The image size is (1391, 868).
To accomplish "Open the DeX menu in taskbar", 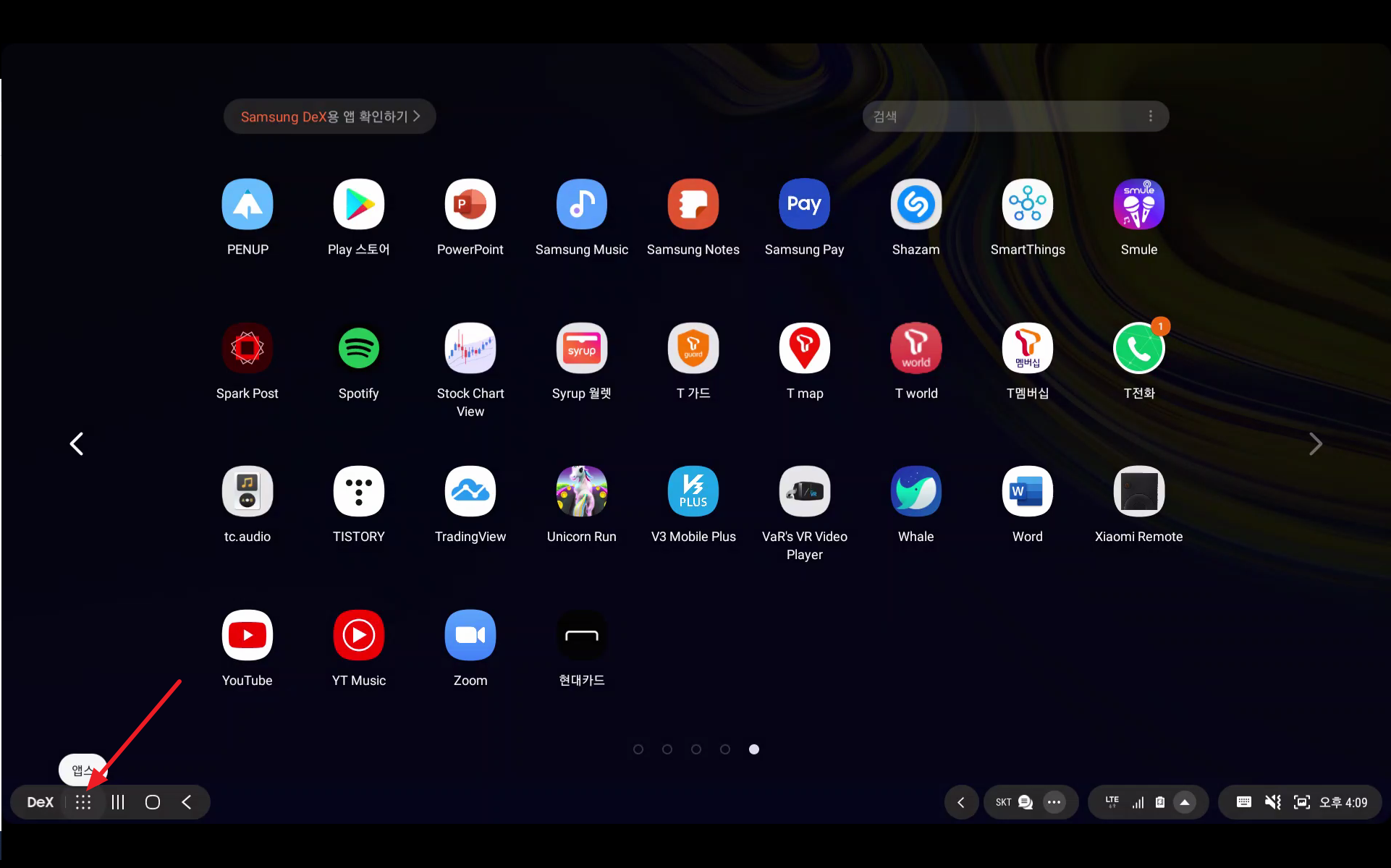I will (x=41, y=802).
